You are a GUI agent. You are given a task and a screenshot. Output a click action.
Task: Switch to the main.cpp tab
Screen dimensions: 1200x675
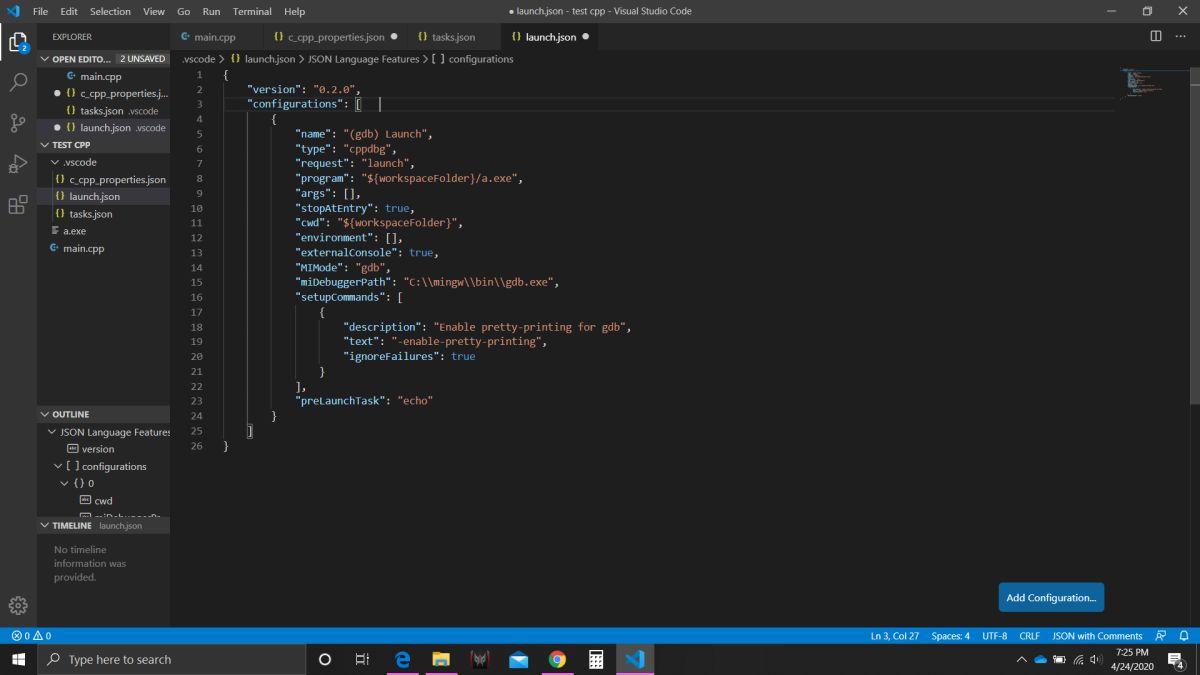(x=215, y=37)
